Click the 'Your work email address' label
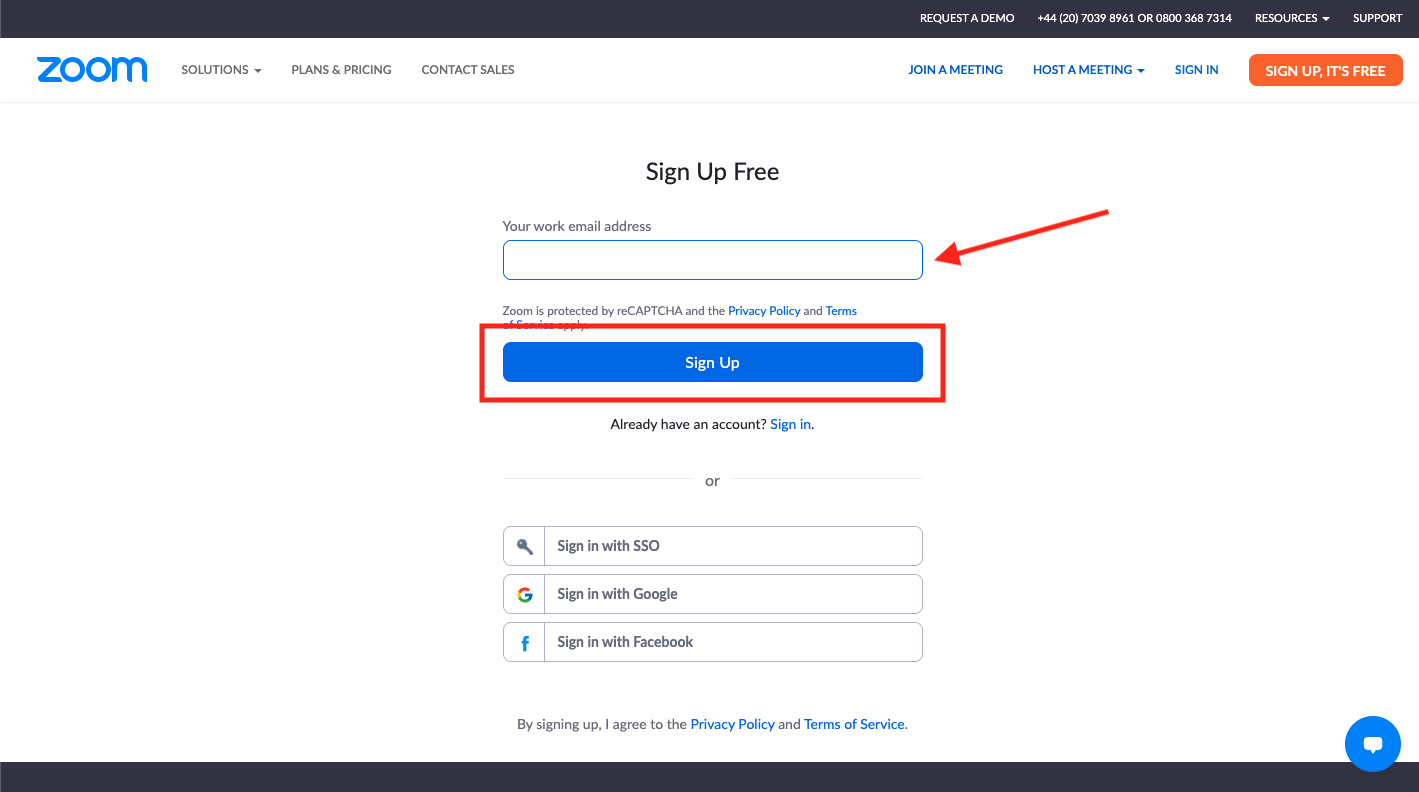The image size is (1419, 792). 577,226
